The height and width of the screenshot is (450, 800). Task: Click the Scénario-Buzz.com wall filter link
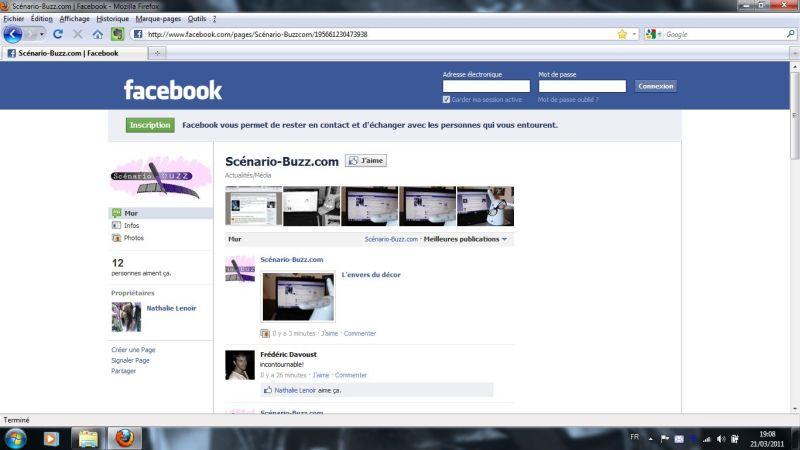(391, 239)
